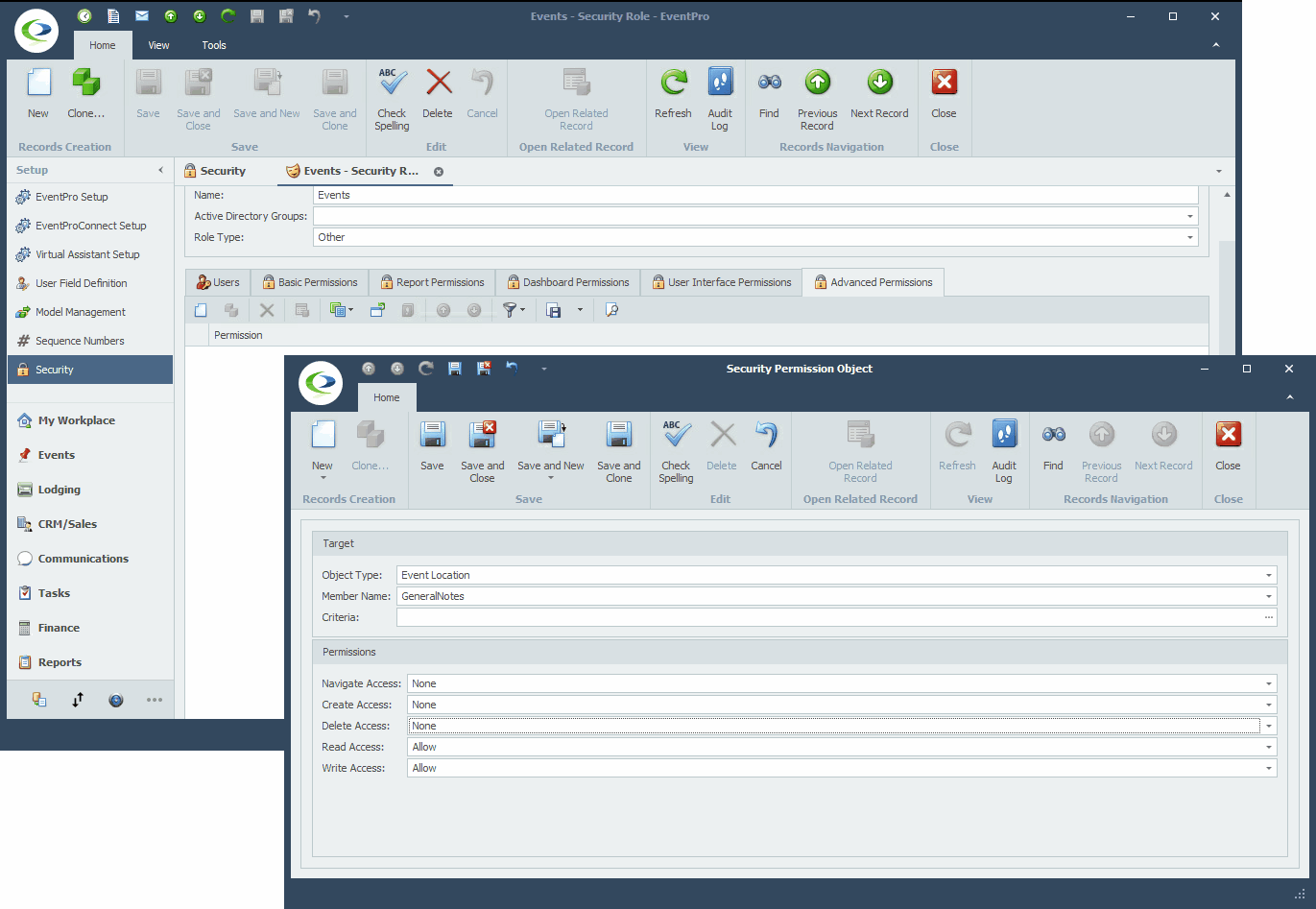Click red Close icon in main ribbon
Screen dimensions: 1316x909
coord(944,83)
